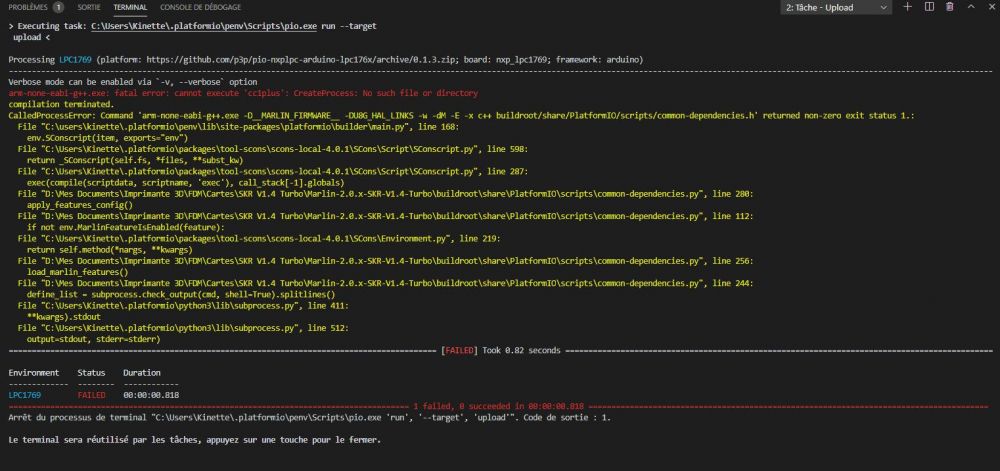Switch to the Problèmes tab
The height and width of the screenshot is (471, 1000).
[27, 7]
